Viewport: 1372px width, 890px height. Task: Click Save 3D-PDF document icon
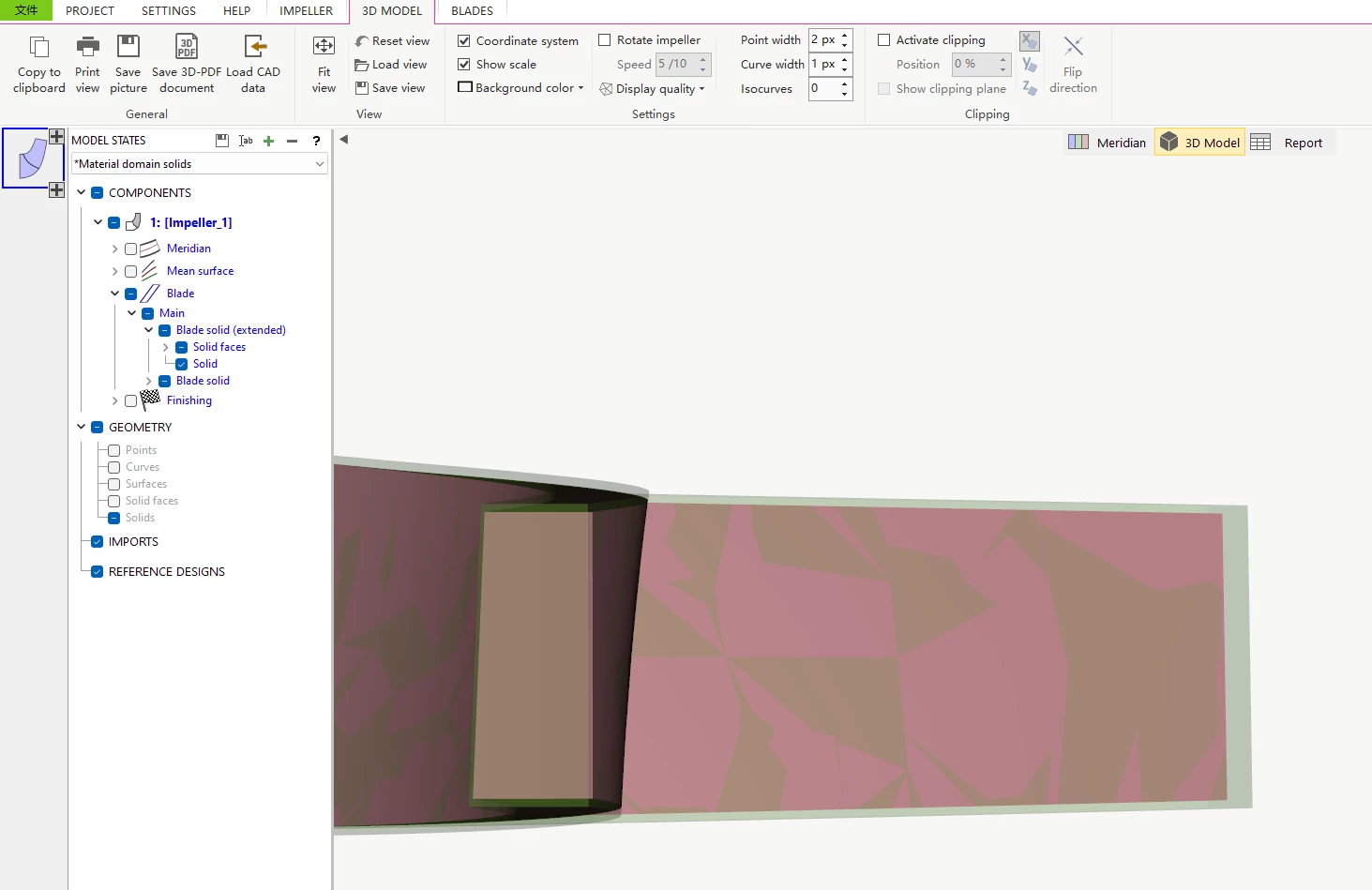coord(187,47)
